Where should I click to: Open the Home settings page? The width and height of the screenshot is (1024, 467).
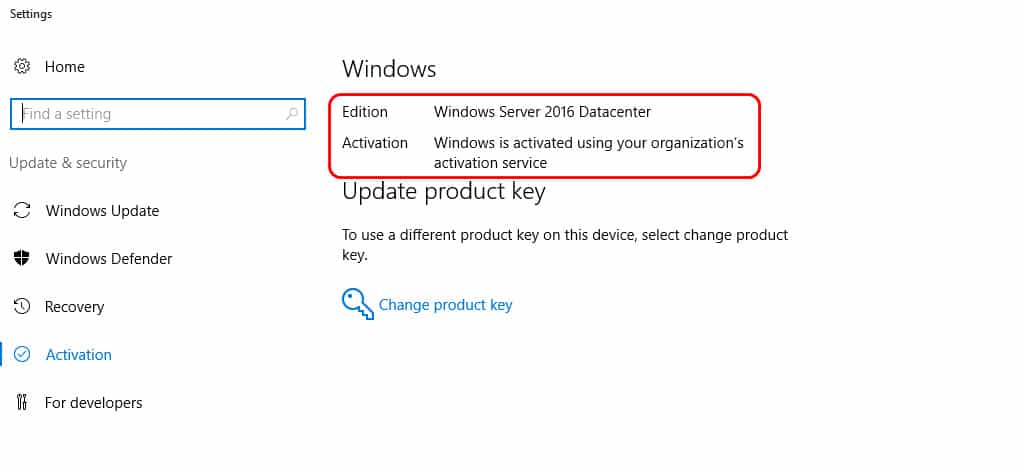click(x=65, y=67)
